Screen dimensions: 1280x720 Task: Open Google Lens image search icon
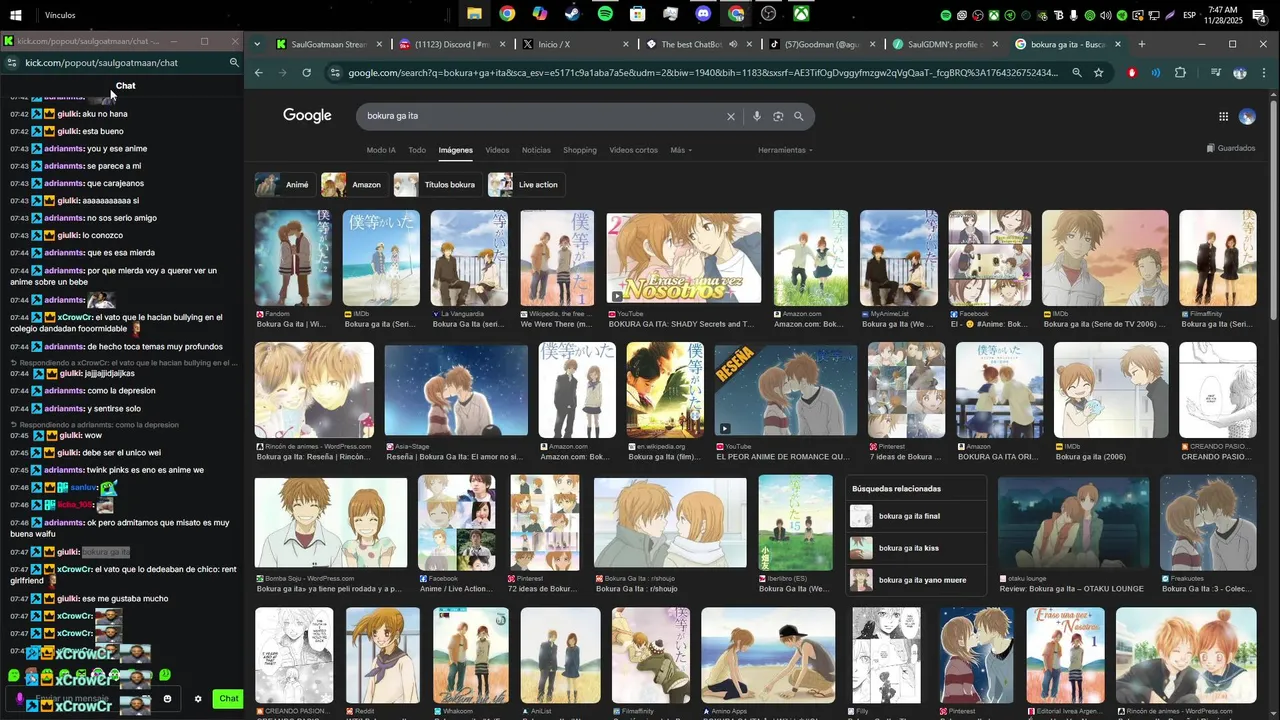[x=778, y=116]
